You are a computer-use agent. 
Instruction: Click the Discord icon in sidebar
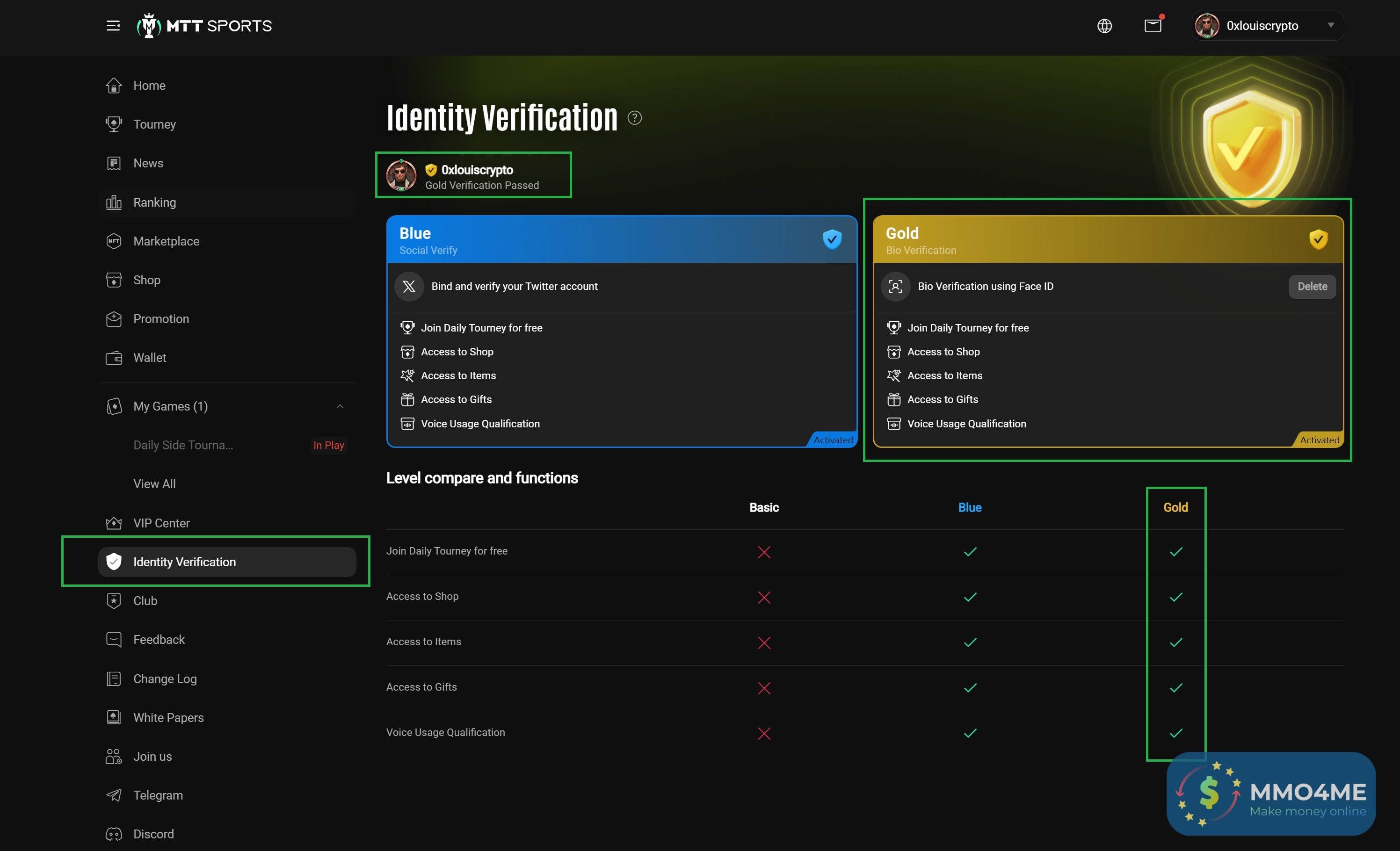(x=114, y=834)
